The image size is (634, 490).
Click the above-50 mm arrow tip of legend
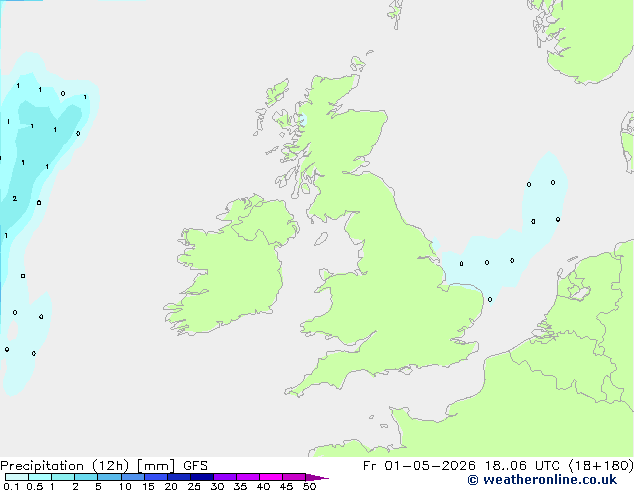coord(317,477)
